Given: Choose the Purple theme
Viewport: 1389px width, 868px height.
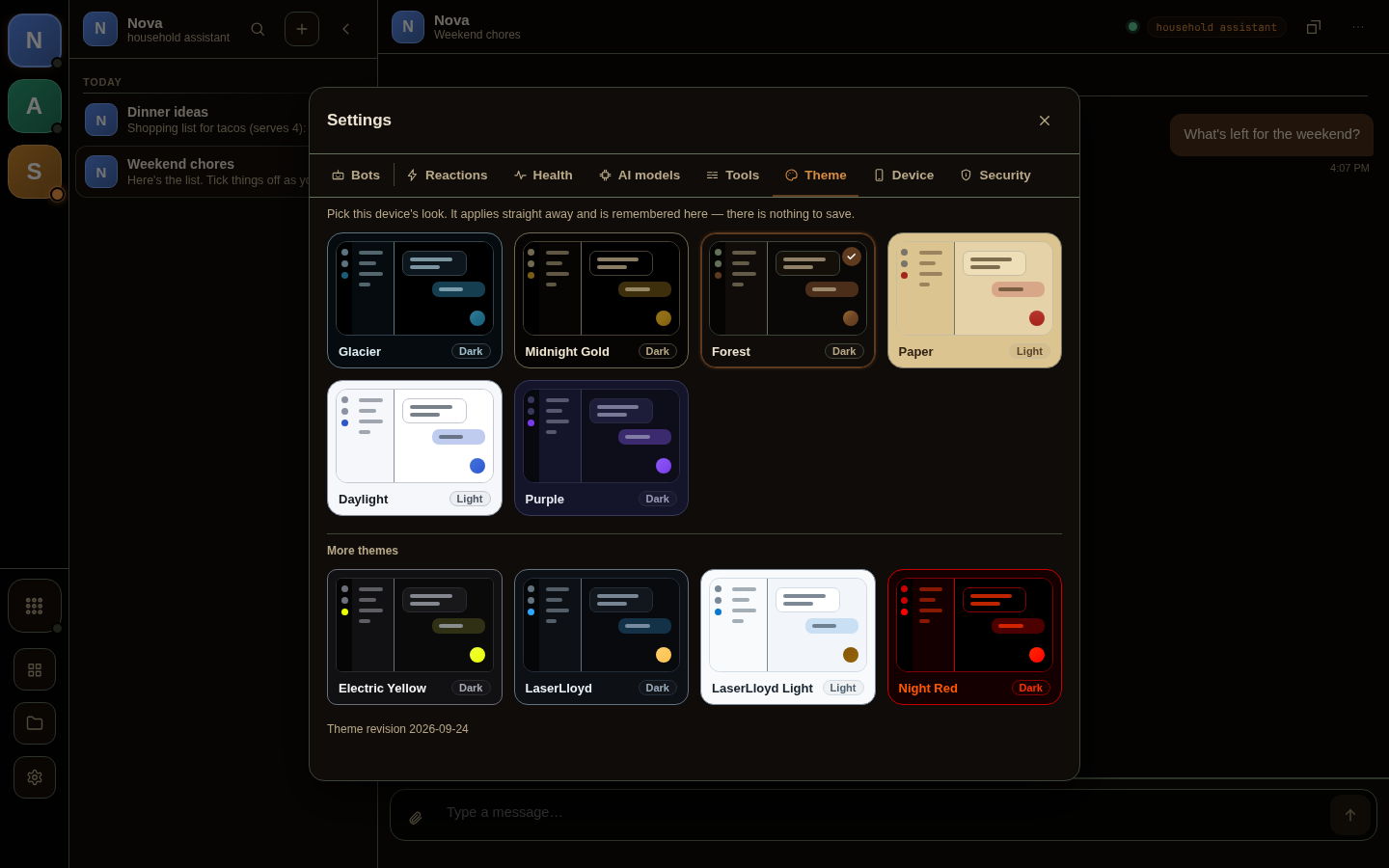Looking at the screenshot, I should pyautogui.click(x=601, y=448).
